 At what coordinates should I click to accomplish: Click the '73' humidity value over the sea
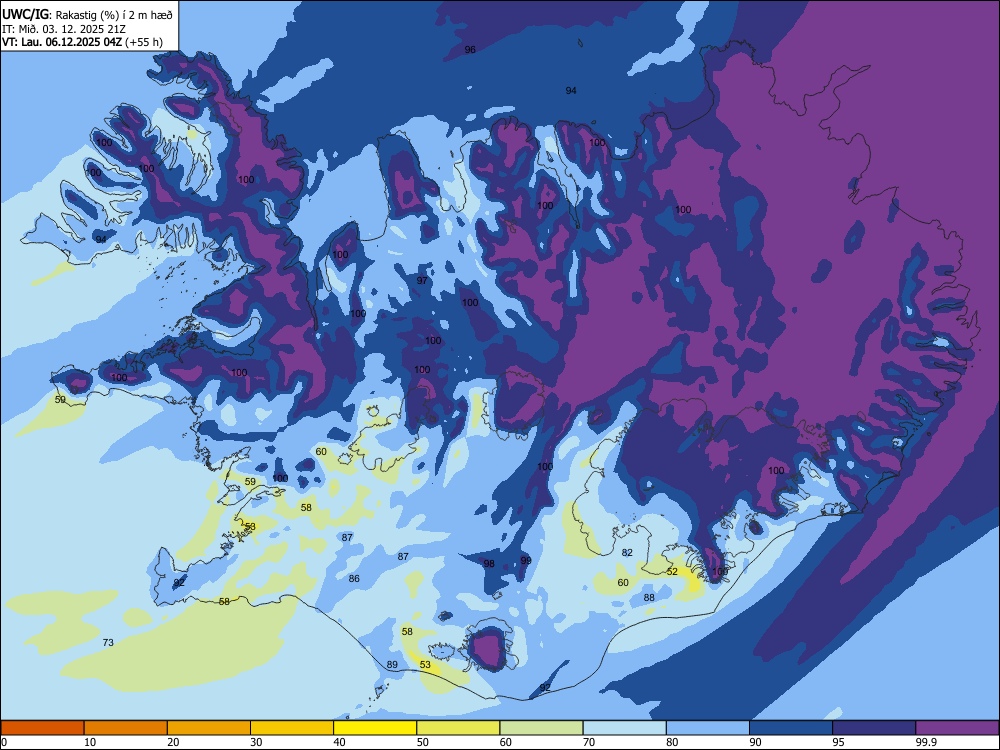108,642
